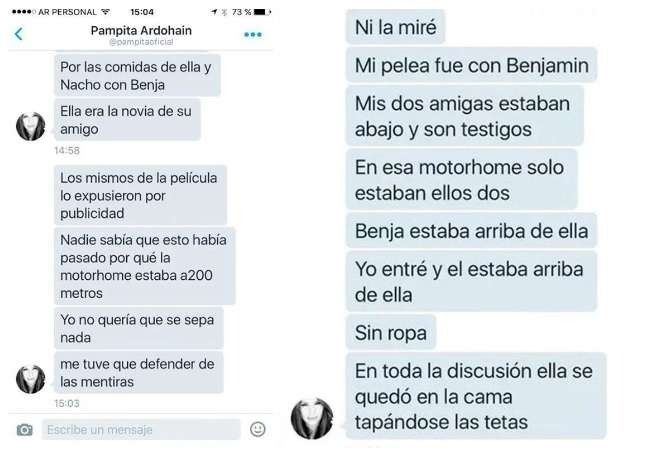Select the 'Mi pelea fue con Benjamin' message
This screenshot has height=449, width=647.
tap(471, 65)
